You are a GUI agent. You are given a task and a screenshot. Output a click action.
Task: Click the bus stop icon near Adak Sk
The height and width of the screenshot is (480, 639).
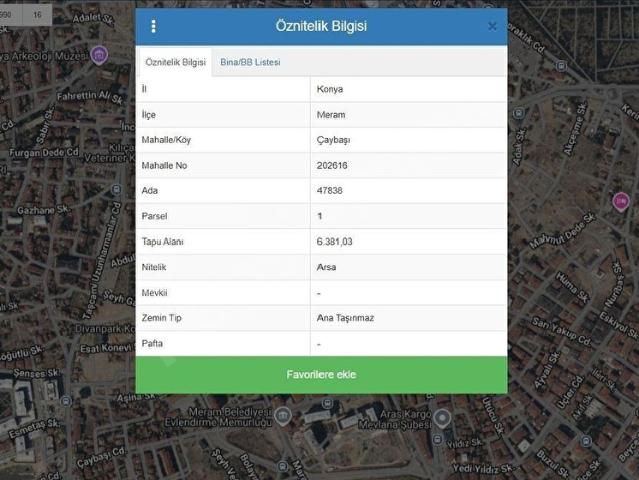click(518, 113)
